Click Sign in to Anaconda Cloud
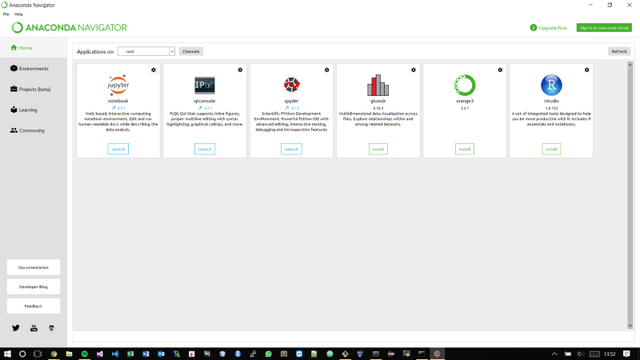This screenshot has width=640, height=360. click(x=604, y=28)
